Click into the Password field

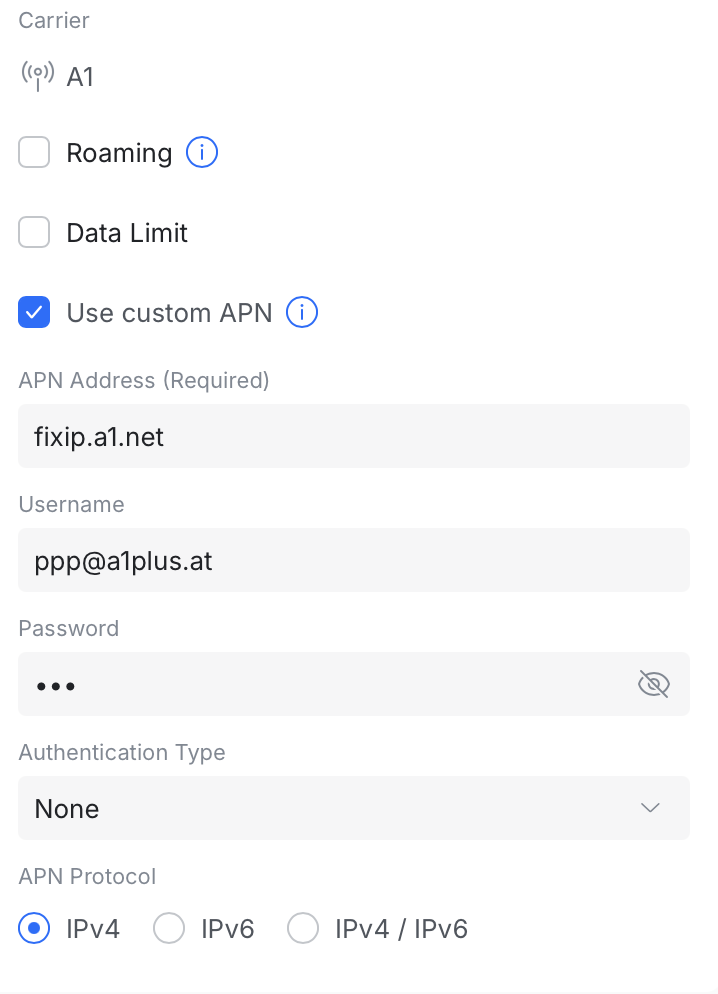pyautogui.click(x=320, y=684)
